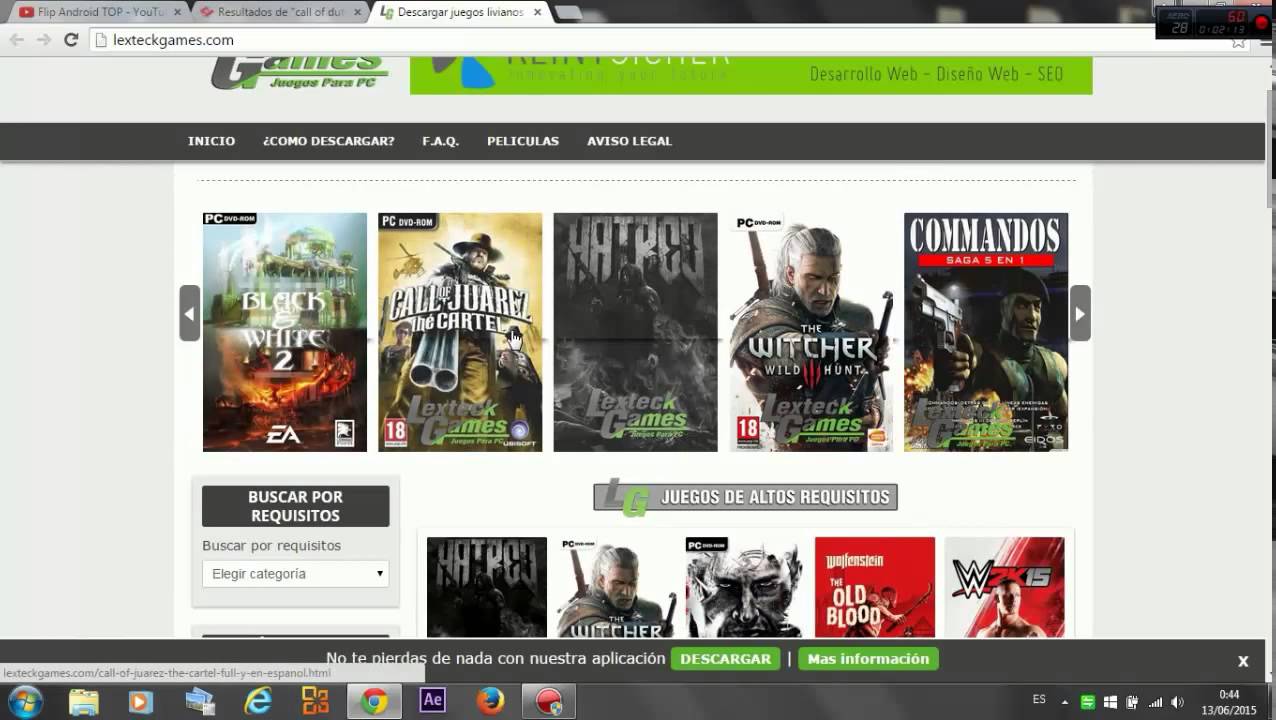Close the 'Descargar juegos livianos' tab
1276x720 pixels.
537,13
